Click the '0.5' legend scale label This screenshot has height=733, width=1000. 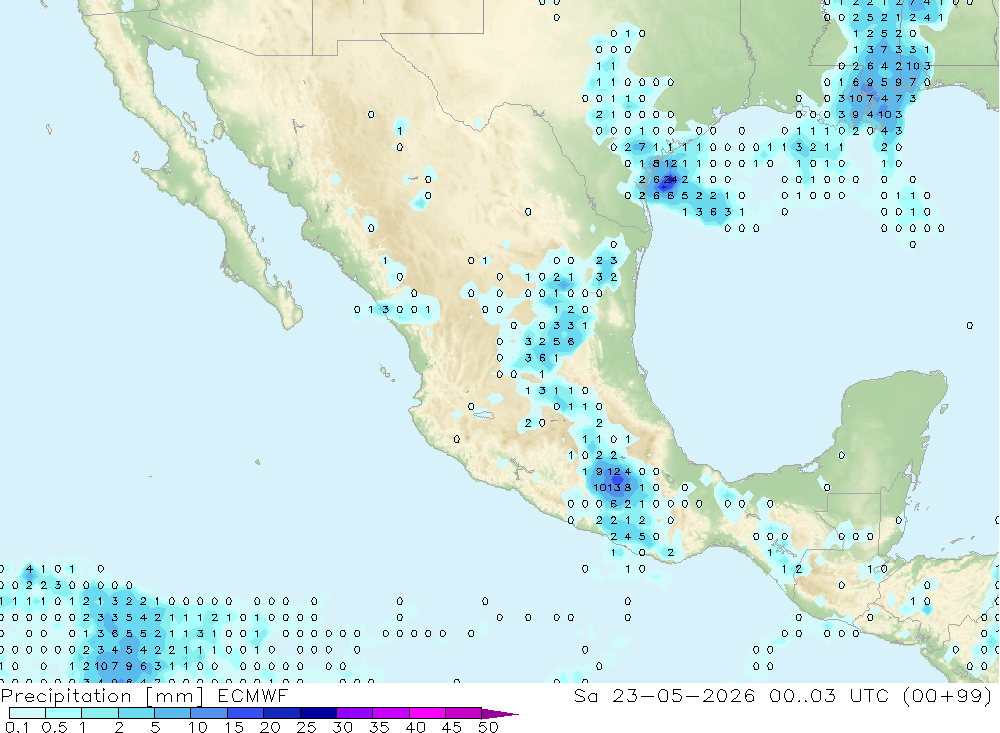pos(54,727)
